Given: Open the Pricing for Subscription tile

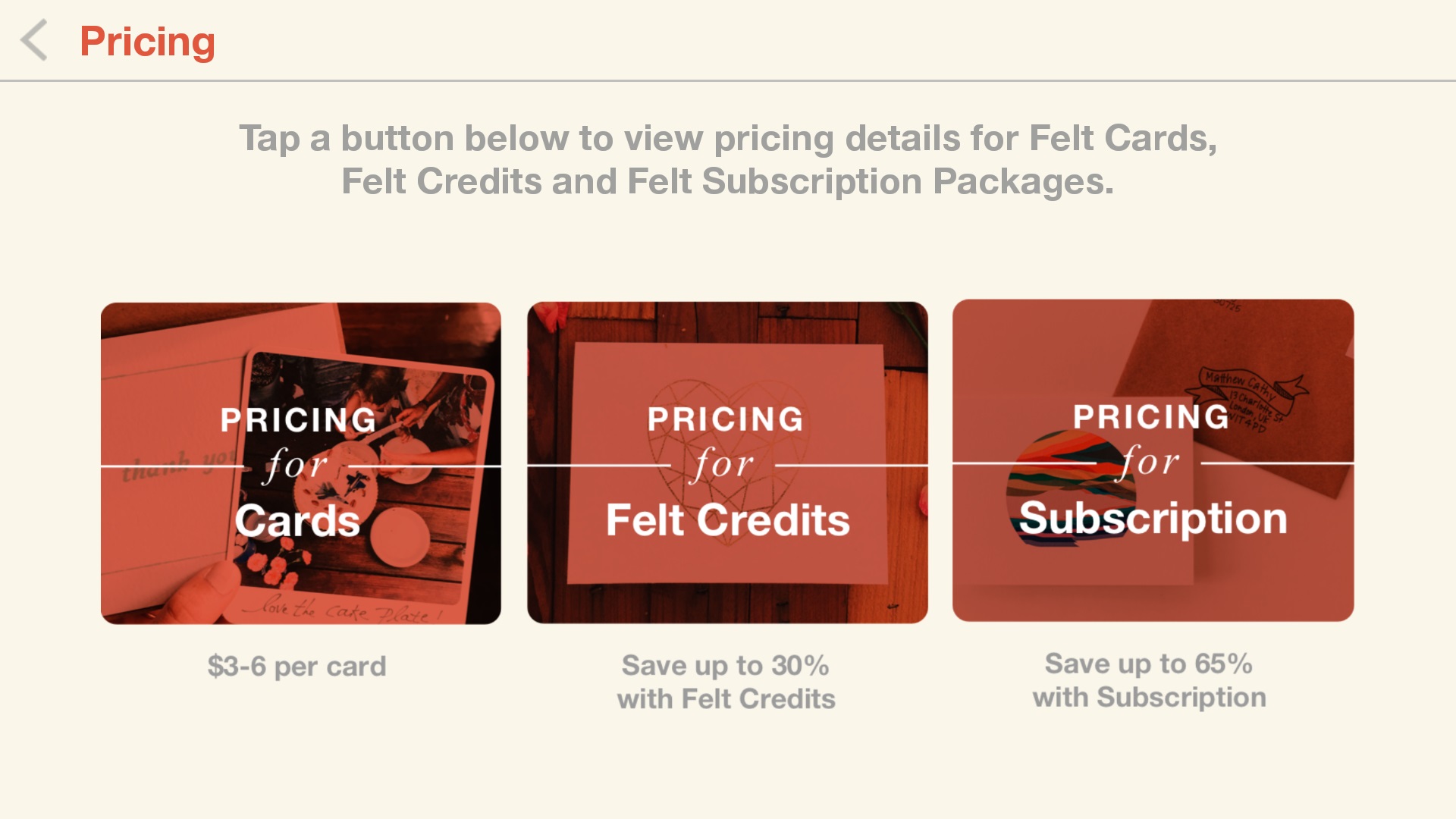Looking at the screenshot, I should tap(1153, 460).
